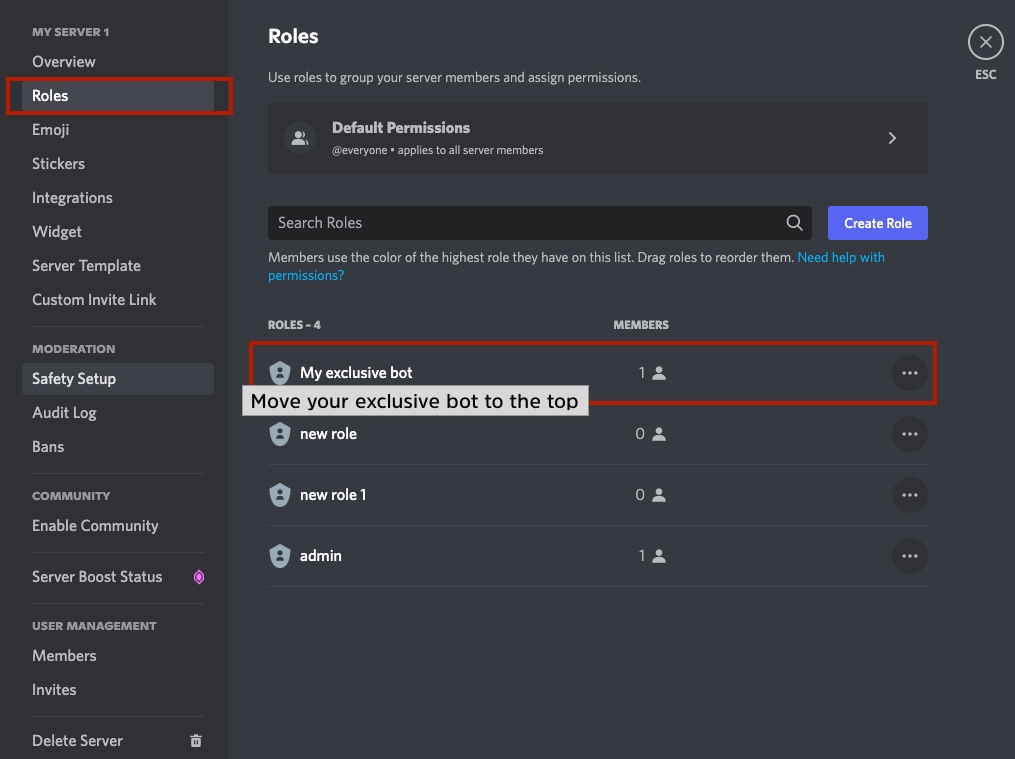The height and width of the screenshot is (759, 1015).
Task: Close settings with the ESC X button
Action: point(985,42)
